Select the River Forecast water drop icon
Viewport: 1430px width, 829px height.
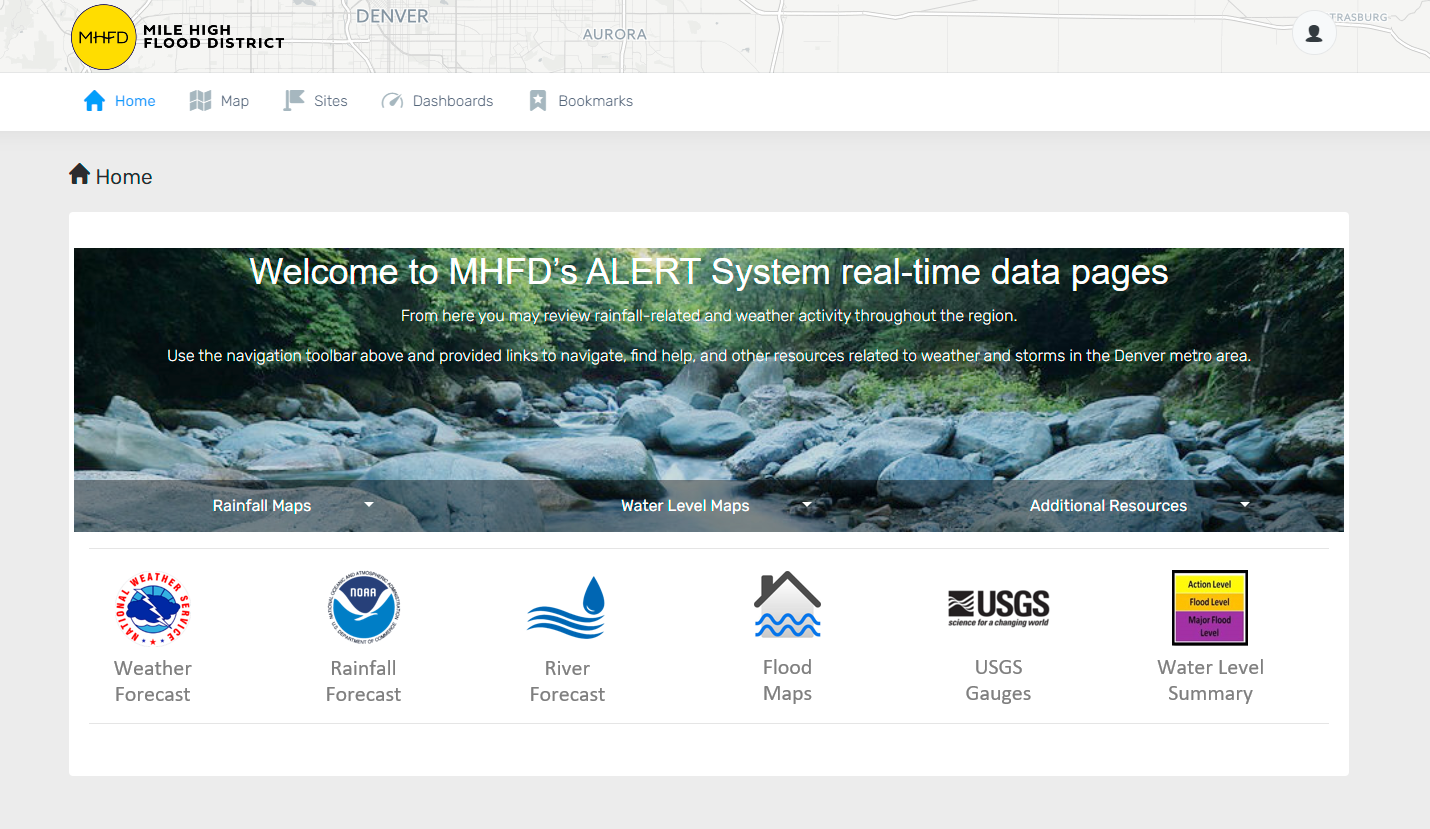pyautogui.click(x=567, y=608)
